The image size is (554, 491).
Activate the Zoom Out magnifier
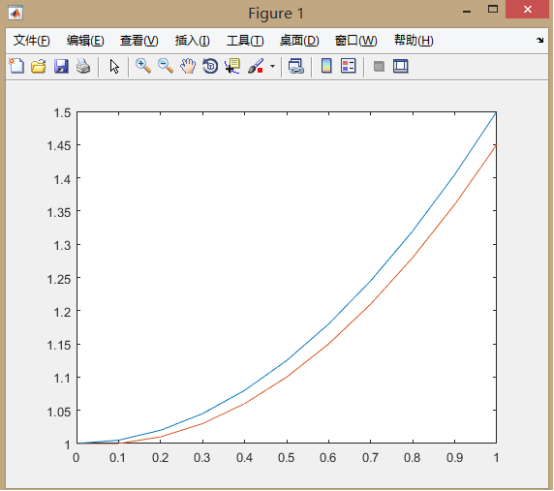165,66
